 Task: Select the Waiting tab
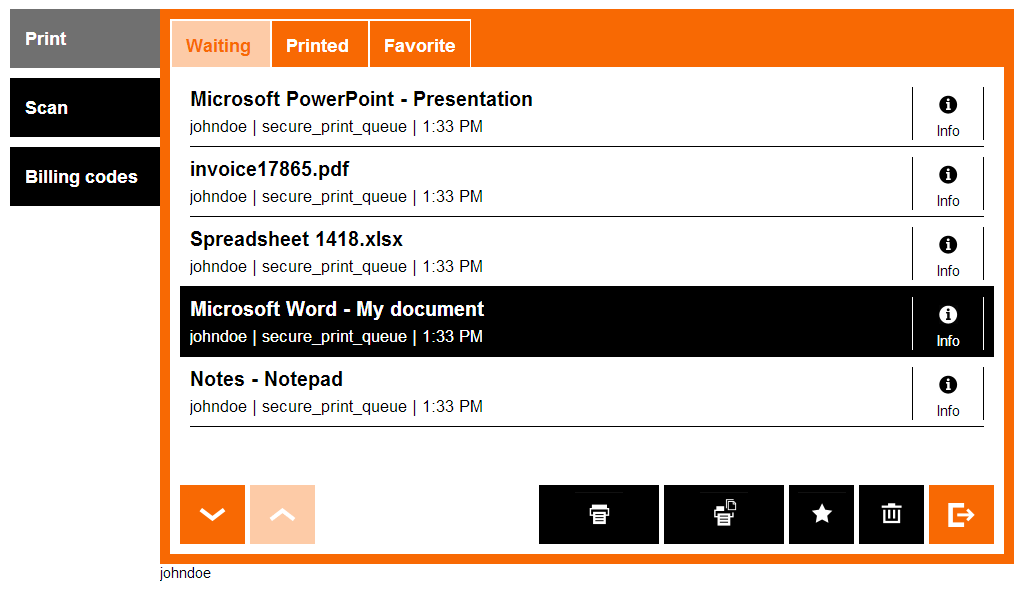219,45
